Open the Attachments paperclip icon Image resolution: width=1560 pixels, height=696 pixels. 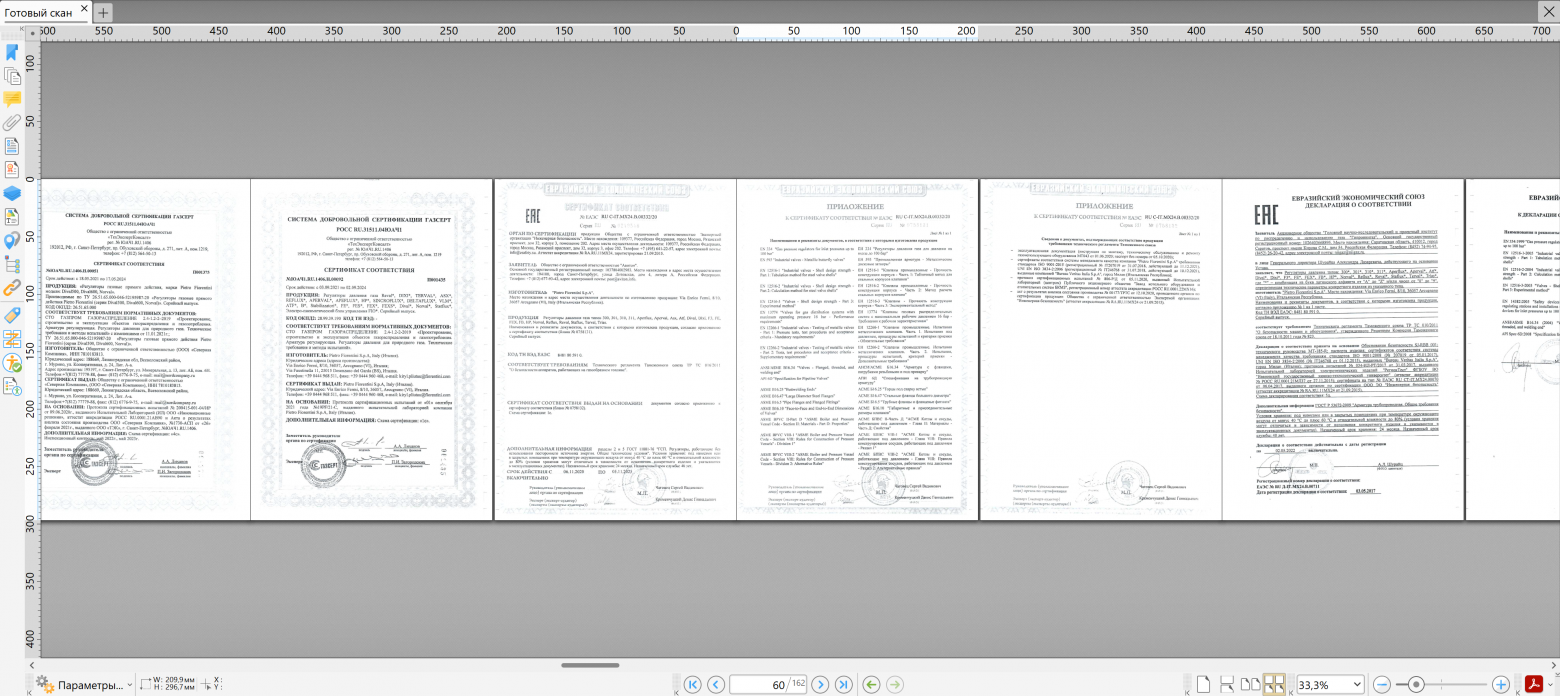click(12, 123)
